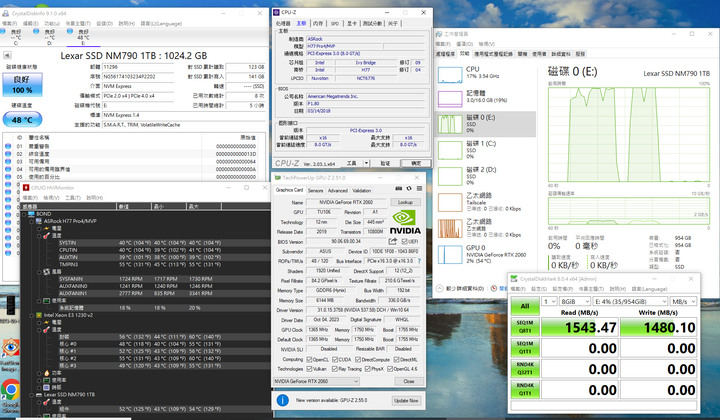Select GPU 0 in Task Manager sidebar
The width and height of the screenshot is (720, 420).
click(x=485, y=254)
